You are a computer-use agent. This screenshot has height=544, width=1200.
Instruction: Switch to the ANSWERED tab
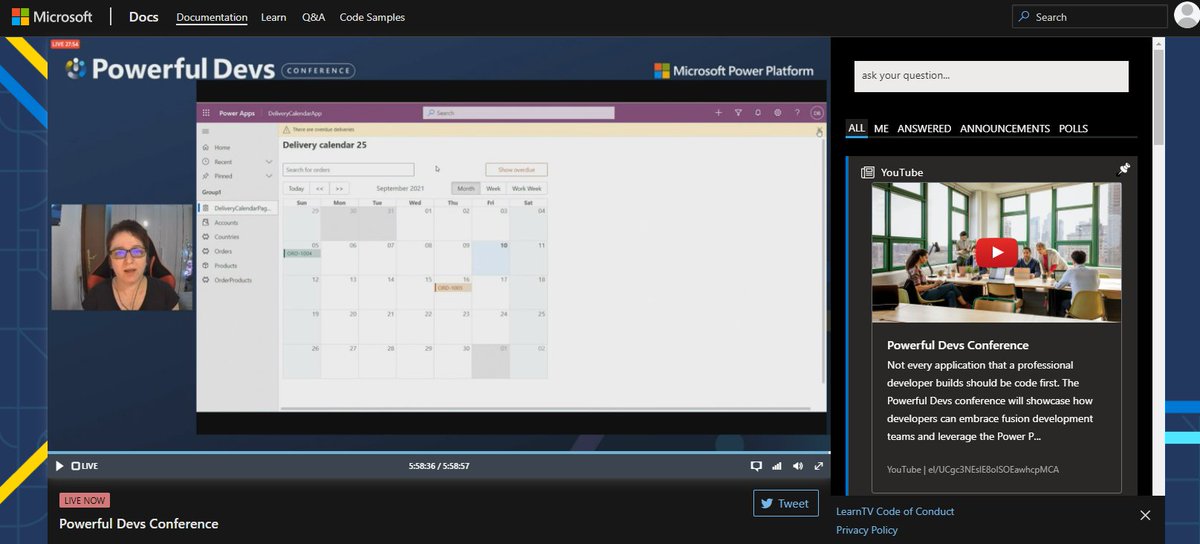924,128
